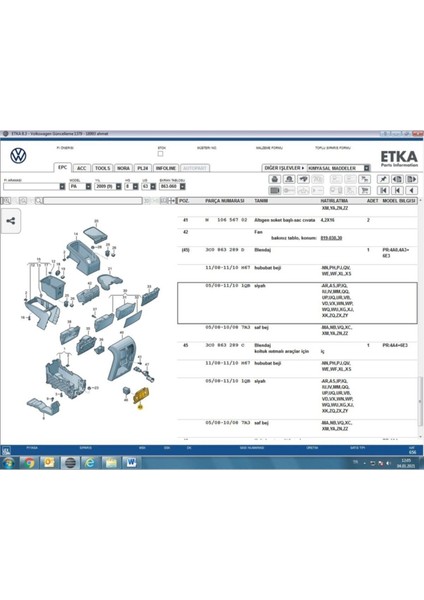Click the ETKA app icon in the taskbar
This screenshot has width=424, height=600.
(x=70, y=463)
